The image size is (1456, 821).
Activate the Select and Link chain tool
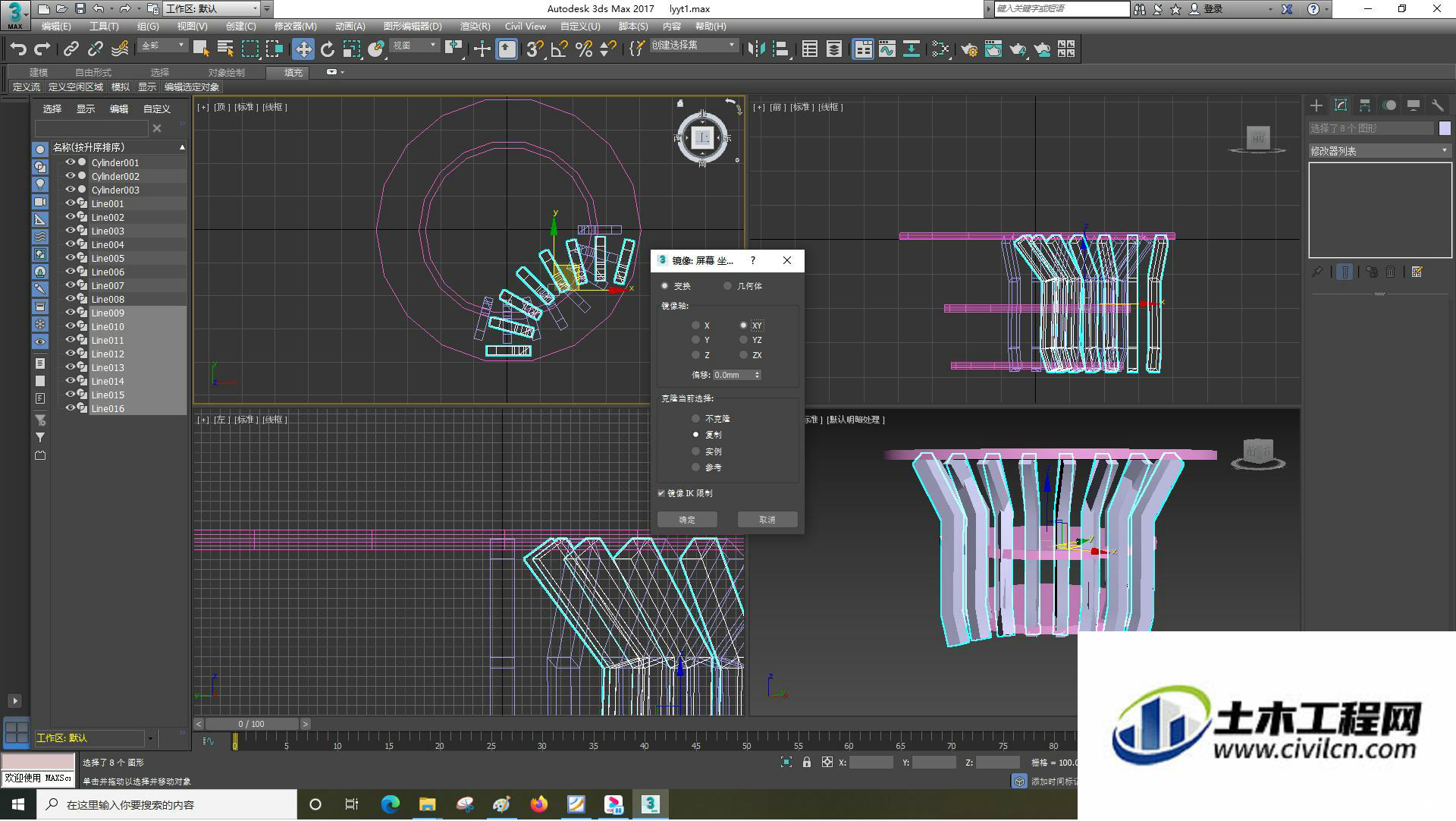tap(71, 49)
